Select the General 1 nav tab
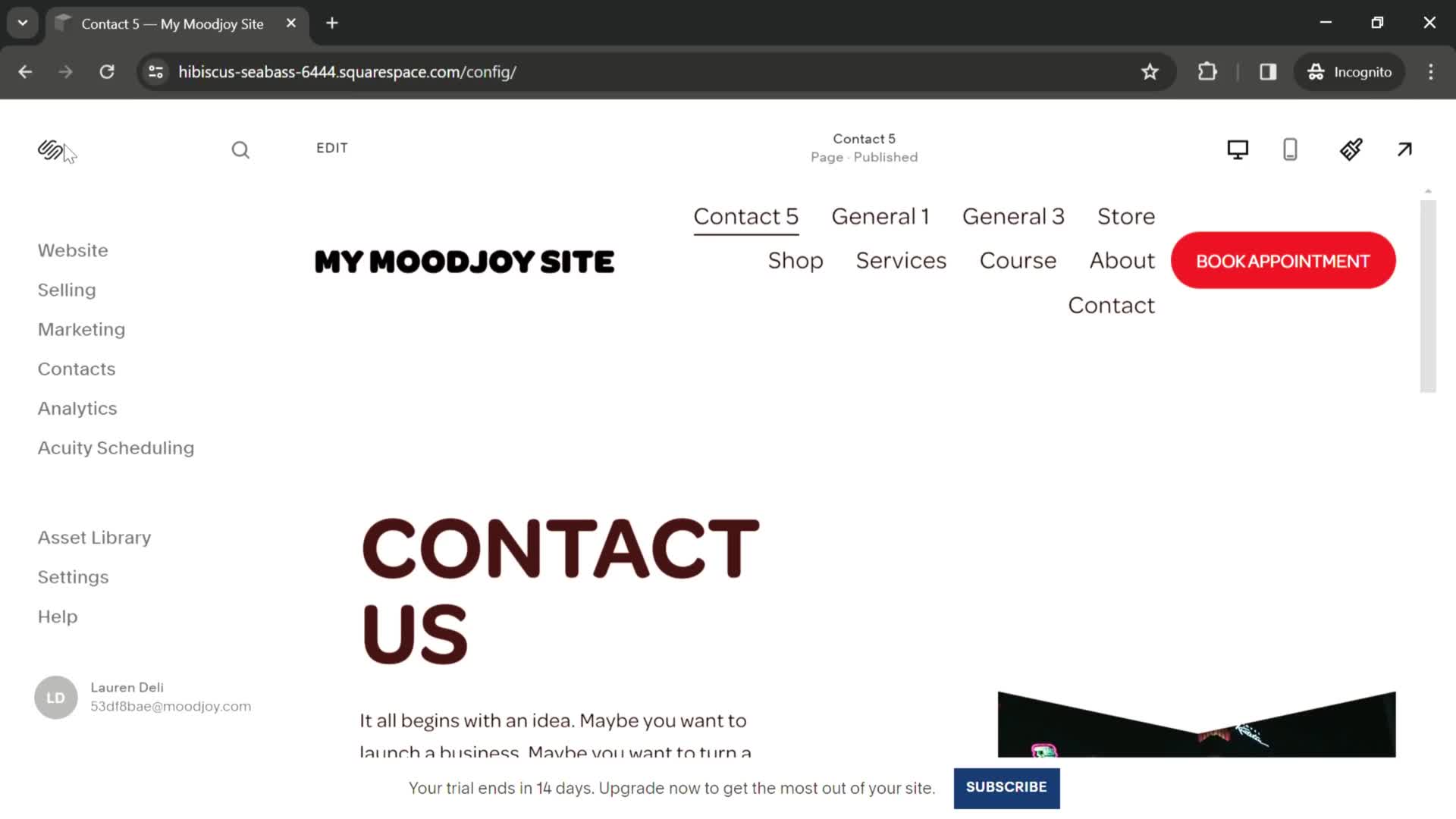This screenshot has width=1456, height=819. (880, 216)
